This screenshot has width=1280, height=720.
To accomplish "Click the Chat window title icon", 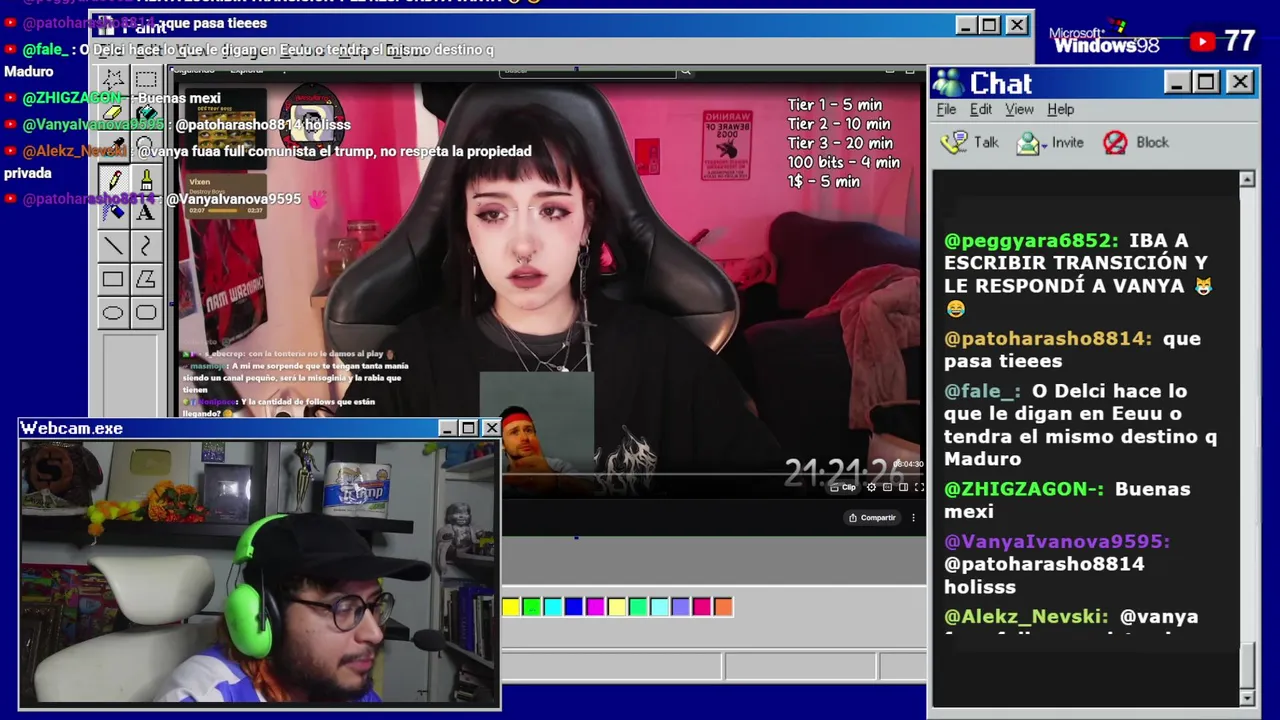I will 949,83.
